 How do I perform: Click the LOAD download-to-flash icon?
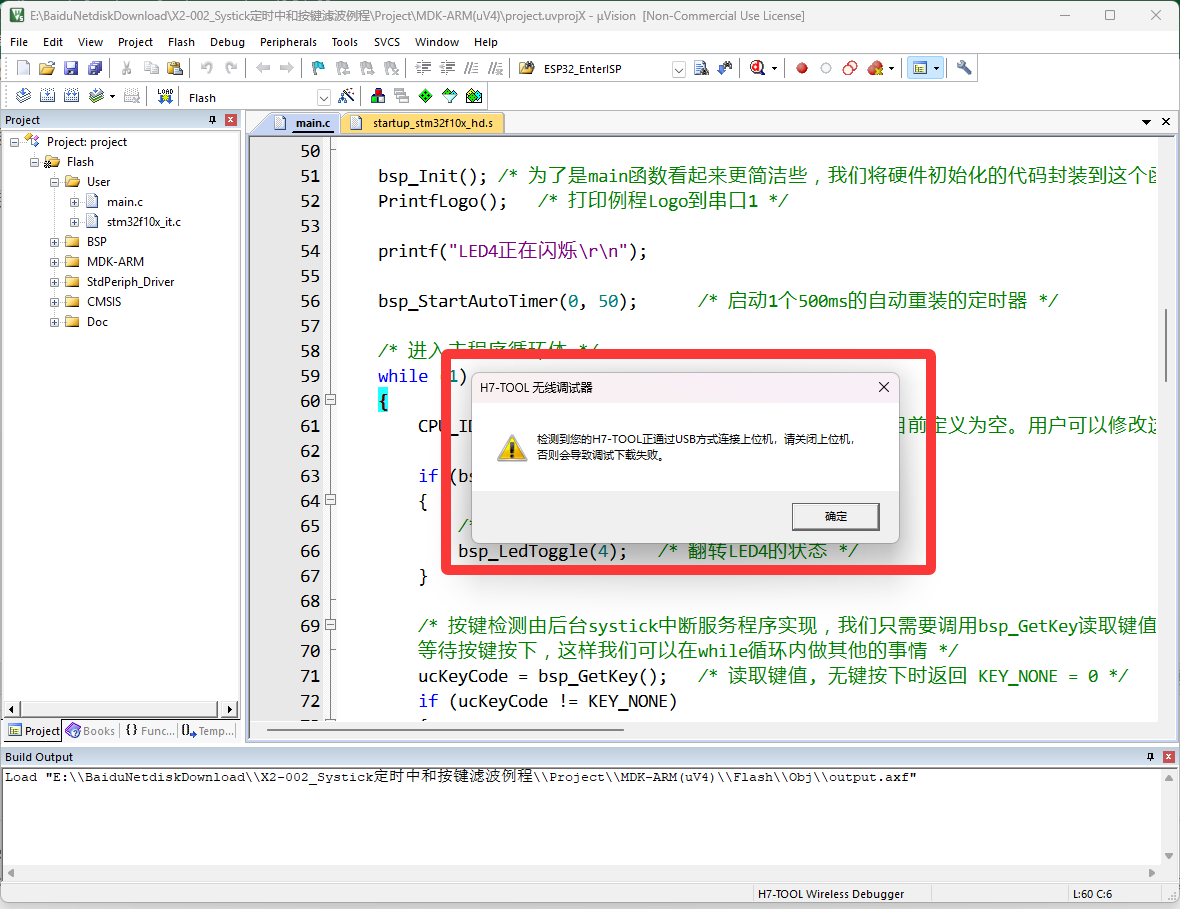[165, 96]
